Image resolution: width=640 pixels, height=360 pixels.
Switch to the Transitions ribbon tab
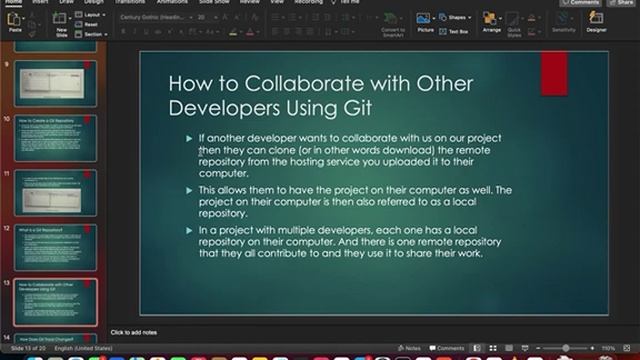coord(130,2)
